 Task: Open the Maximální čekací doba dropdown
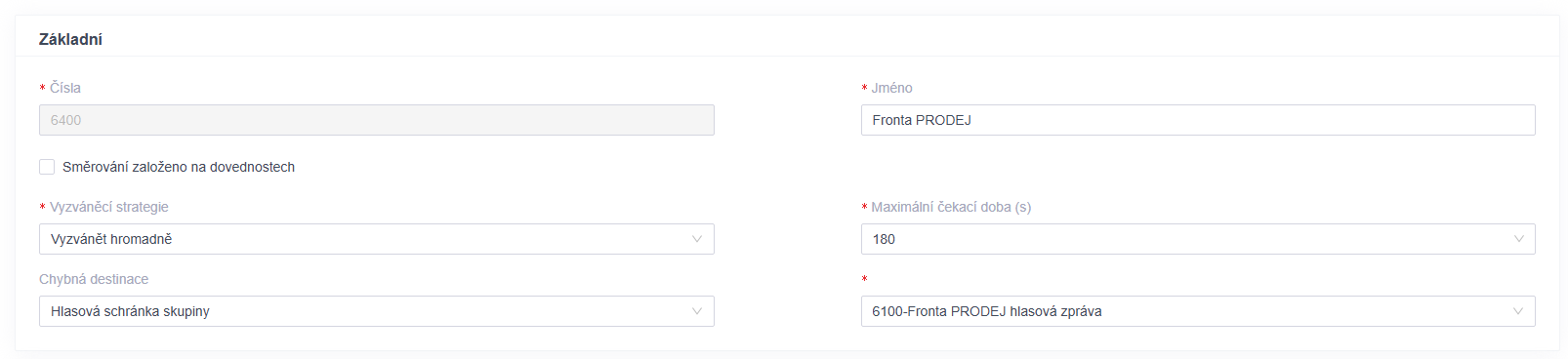[x=1198, y=239]
